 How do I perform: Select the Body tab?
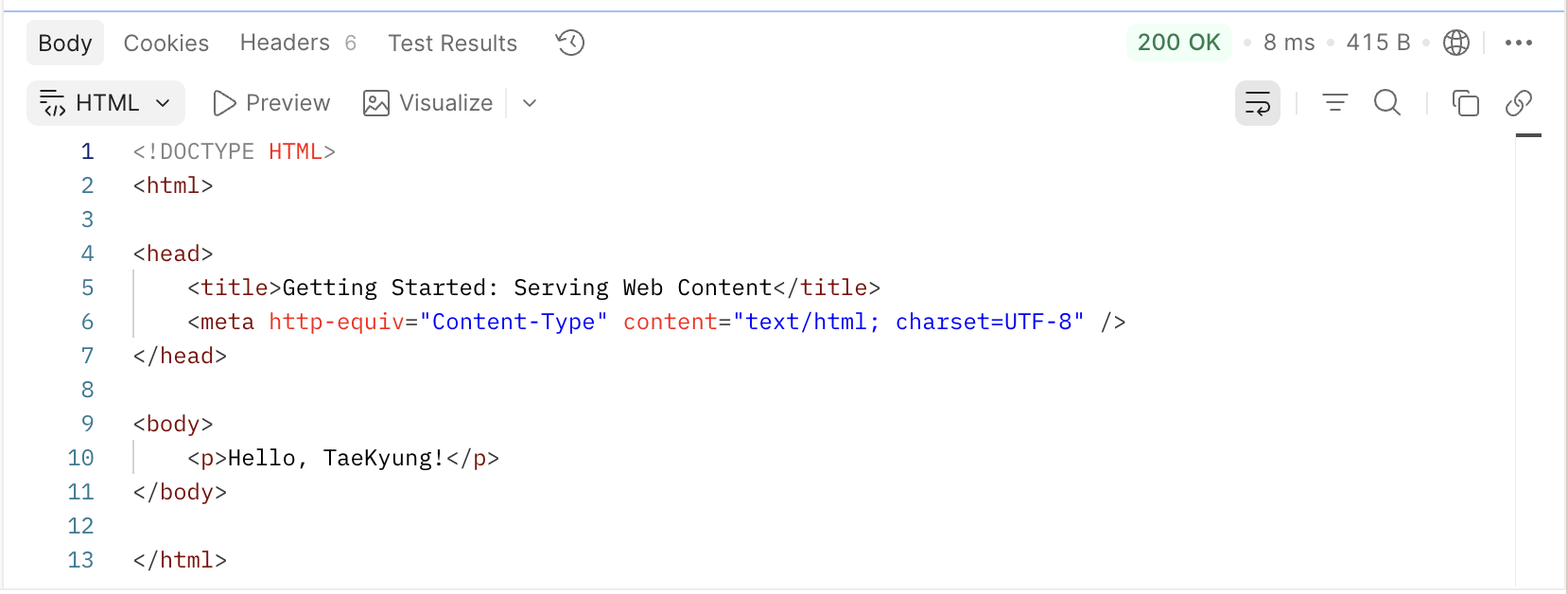[65, 43]
